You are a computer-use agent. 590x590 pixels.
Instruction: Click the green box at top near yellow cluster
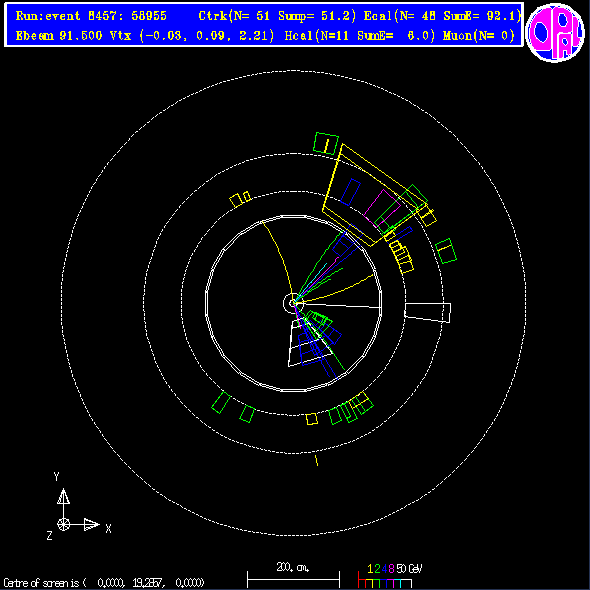[x=326, y=143]
